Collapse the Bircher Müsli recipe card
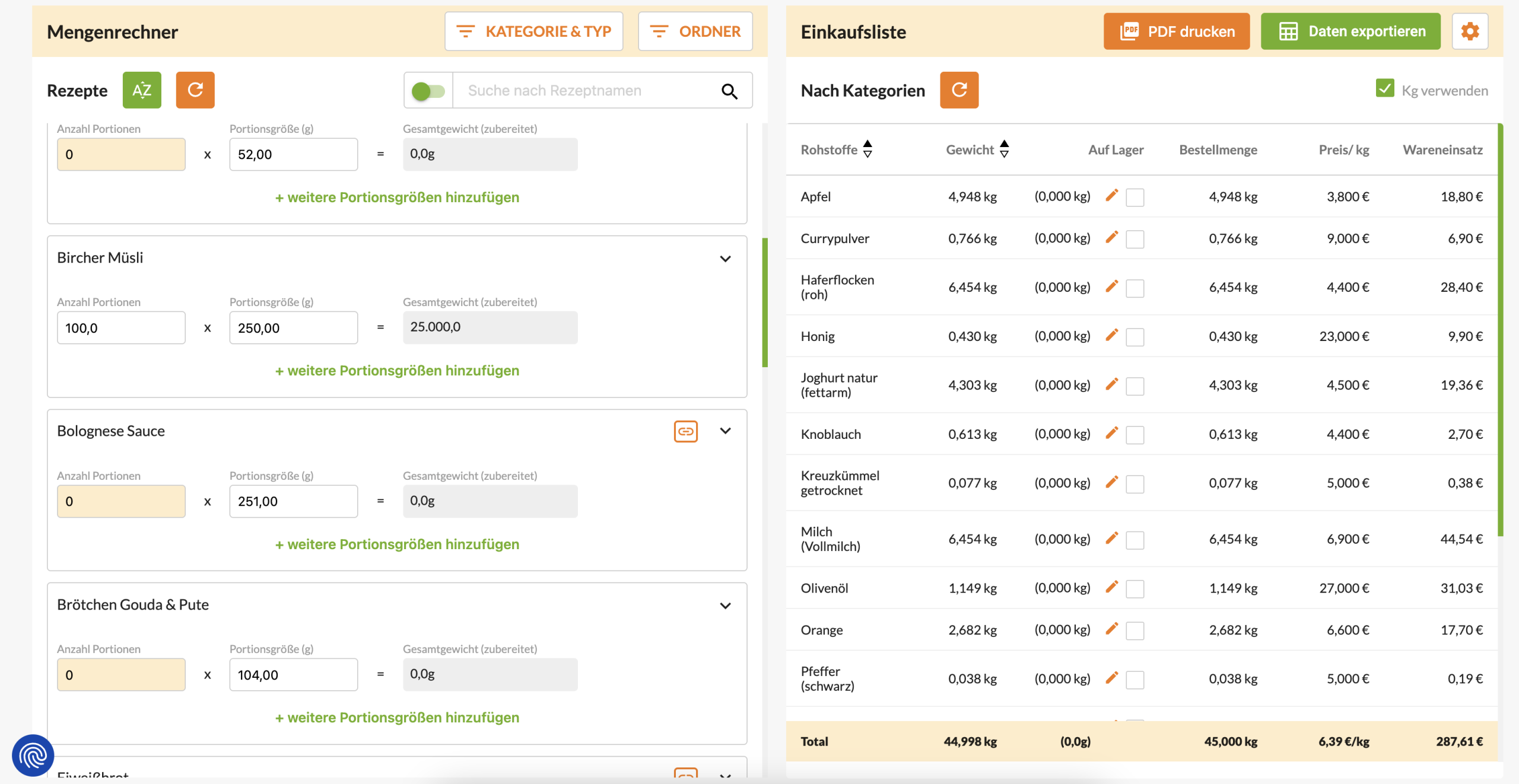Viewport: 1519px width, 784px height. coord(725,259)
